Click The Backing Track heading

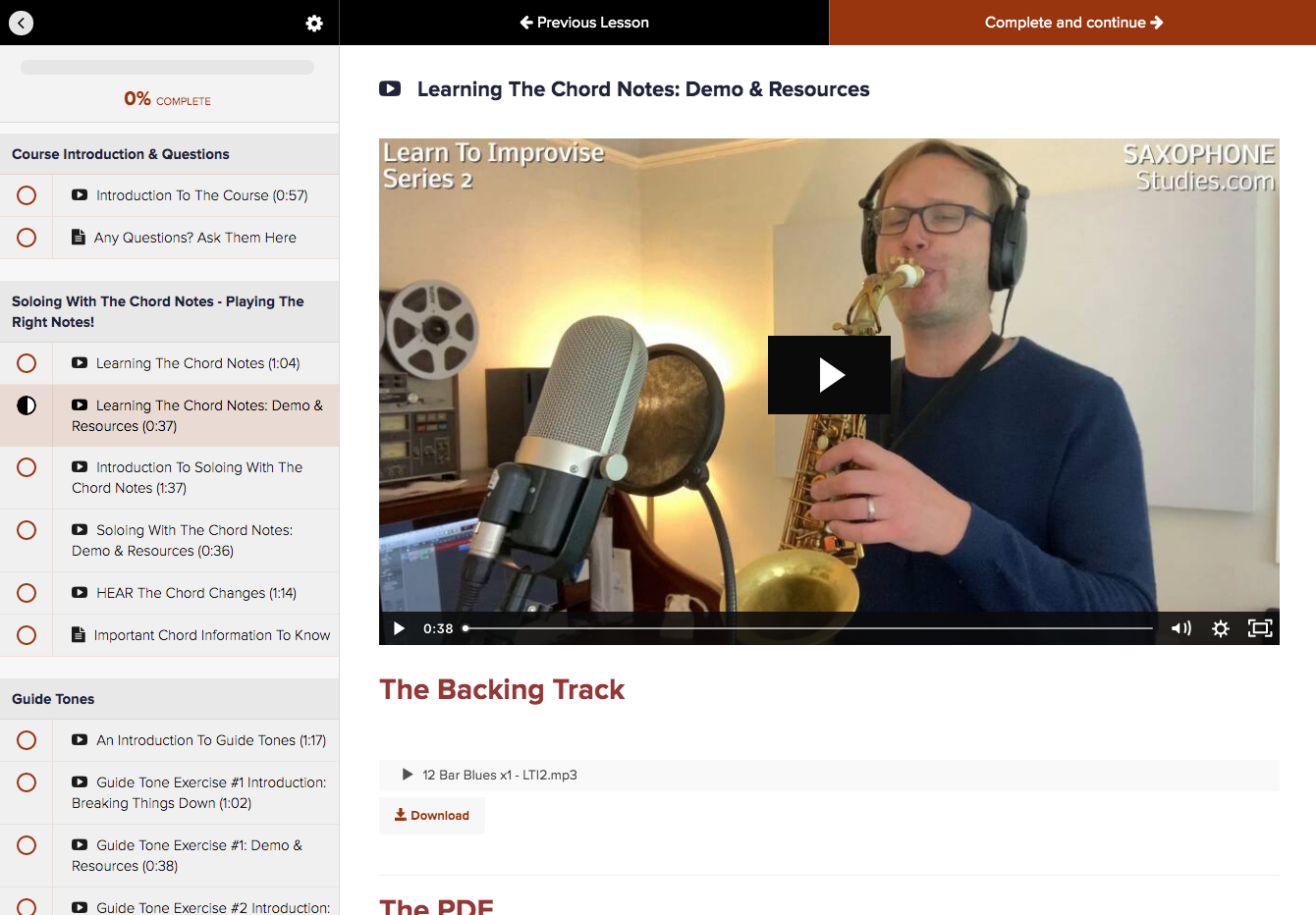pyautogui.click(x=502, y=689)
